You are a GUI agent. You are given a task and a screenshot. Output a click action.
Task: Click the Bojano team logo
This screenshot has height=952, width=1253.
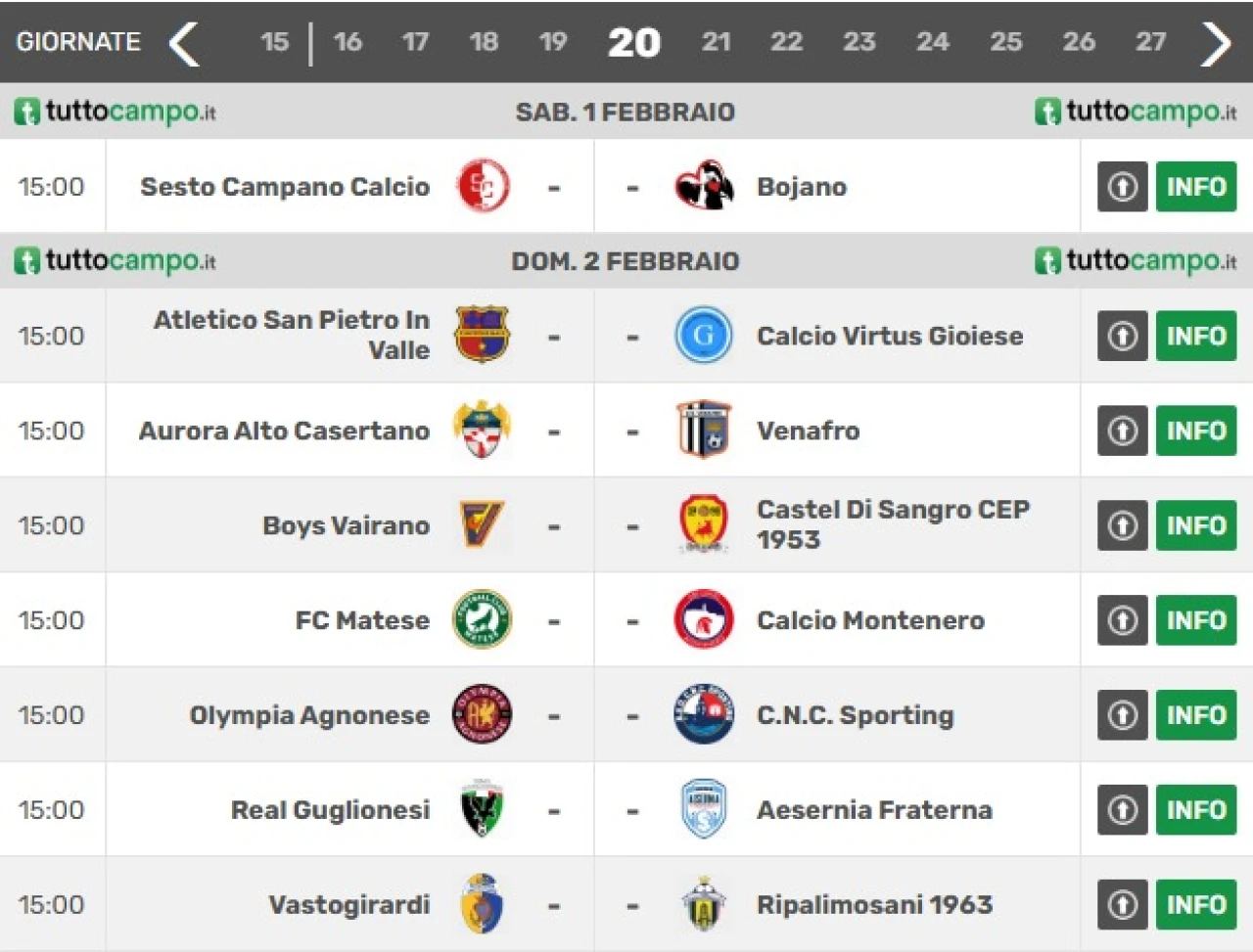pyautogui.click(x=704, y=186)
